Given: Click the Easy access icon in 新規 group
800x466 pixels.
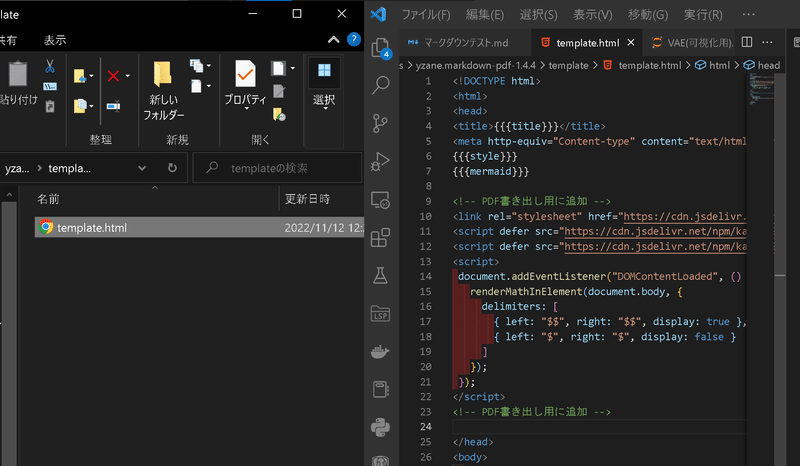Looking at the screenshot, I should pos(196,86).
